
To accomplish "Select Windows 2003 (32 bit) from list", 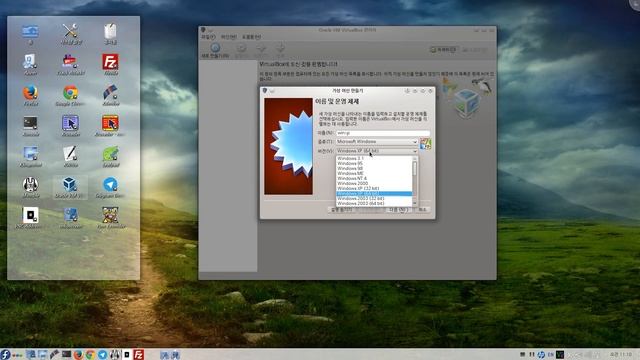I will point(374,198).
